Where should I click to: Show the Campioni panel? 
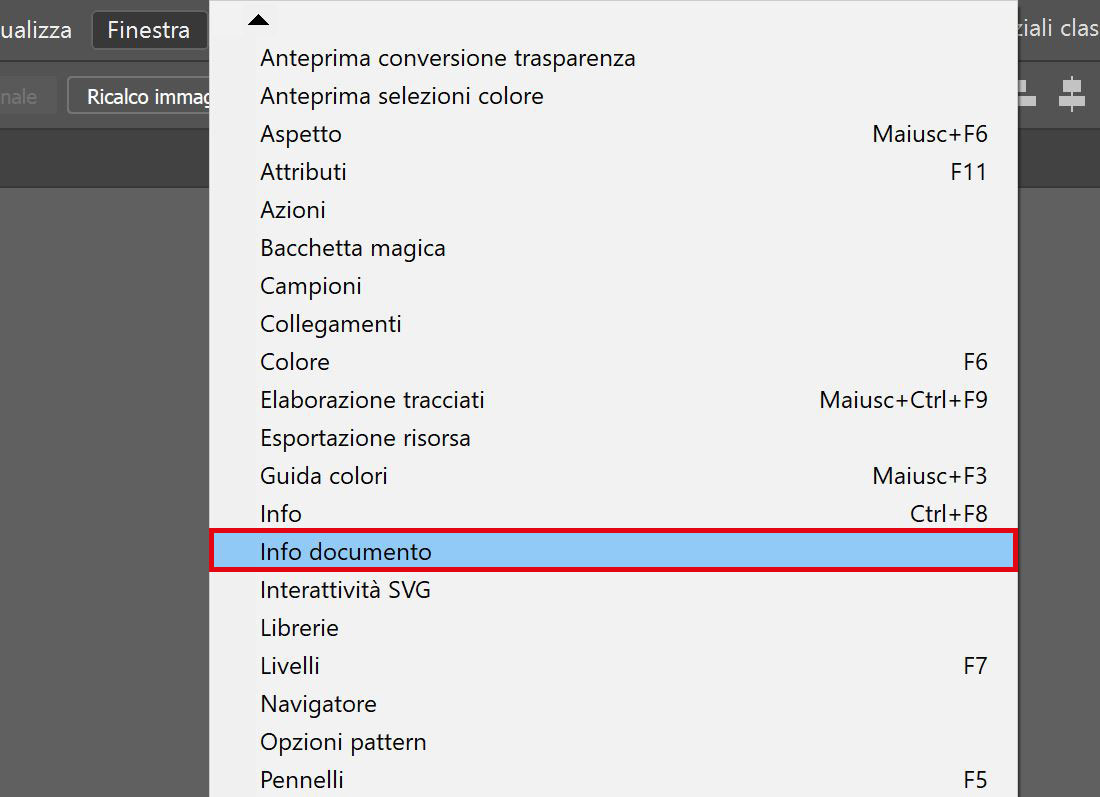coord(310,286)
